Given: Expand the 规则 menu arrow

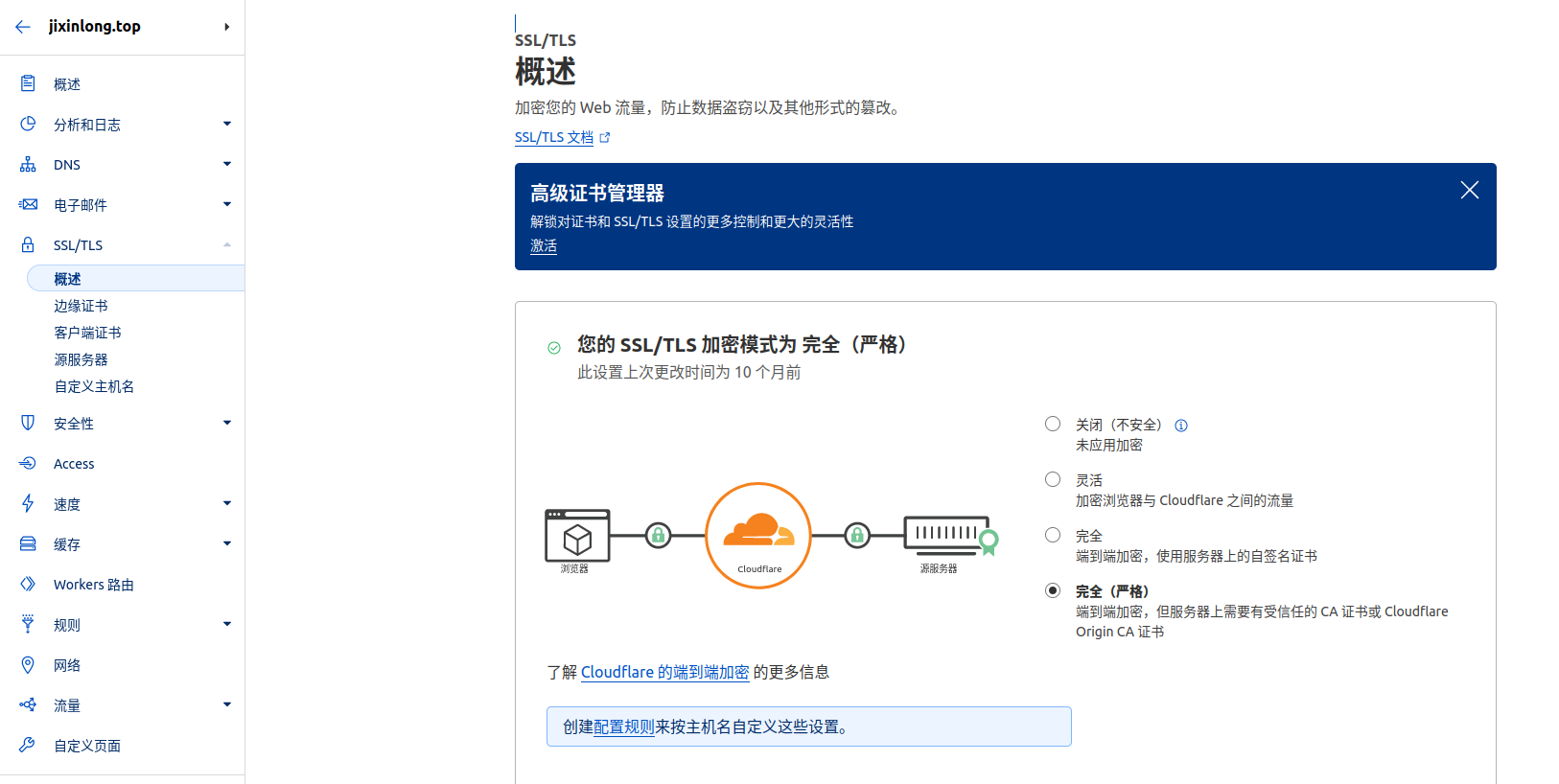Looking at the screenshot, I should tap(227, 624).
